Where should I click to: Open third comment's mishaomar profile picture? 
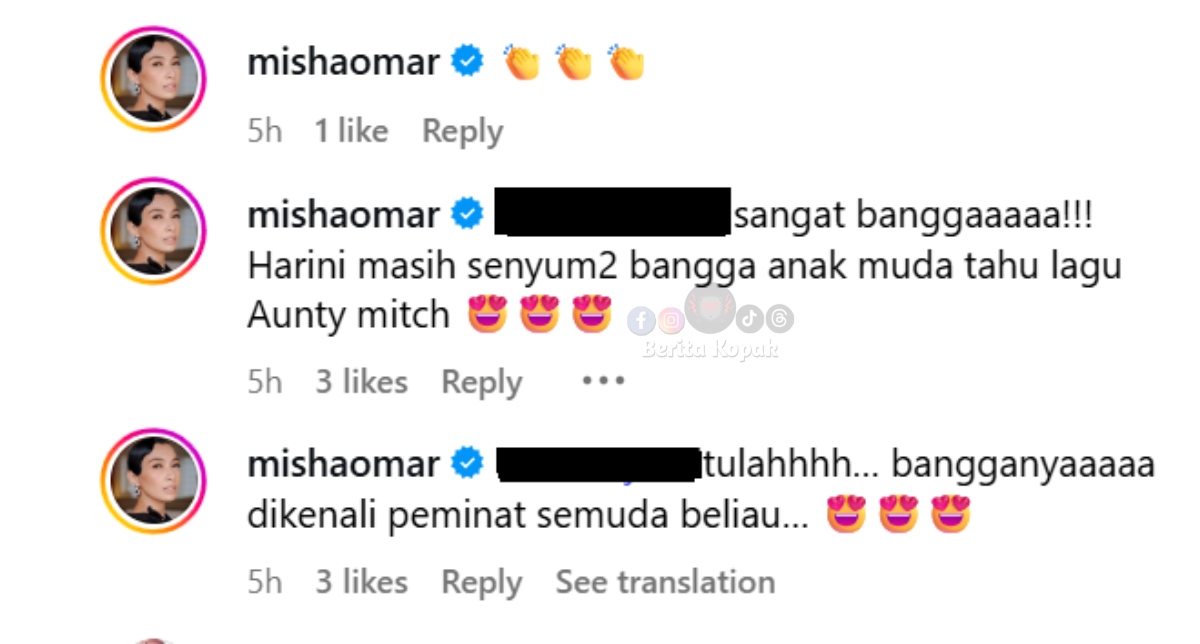[153, 481]
